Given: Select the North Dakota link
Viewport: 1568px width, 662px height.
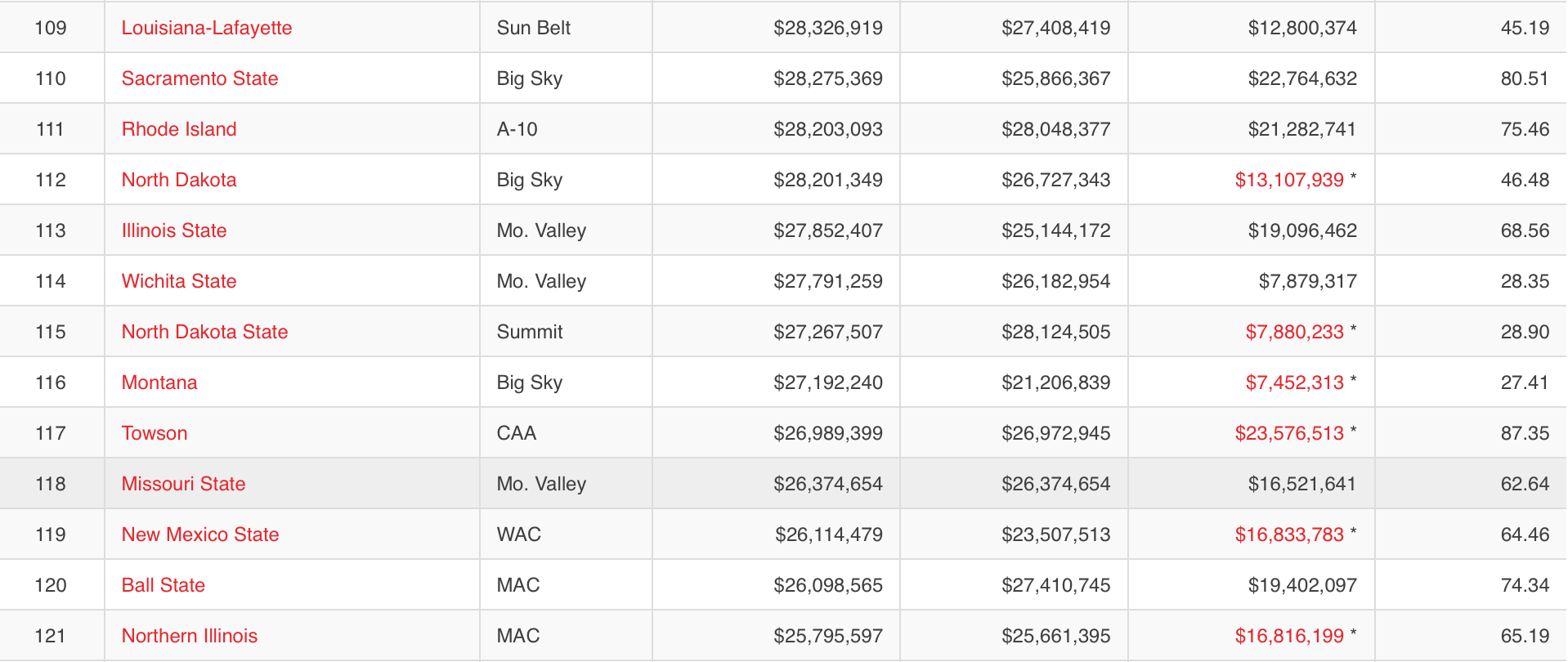Looking at the screenshot, I should click(x=179, y=180).
